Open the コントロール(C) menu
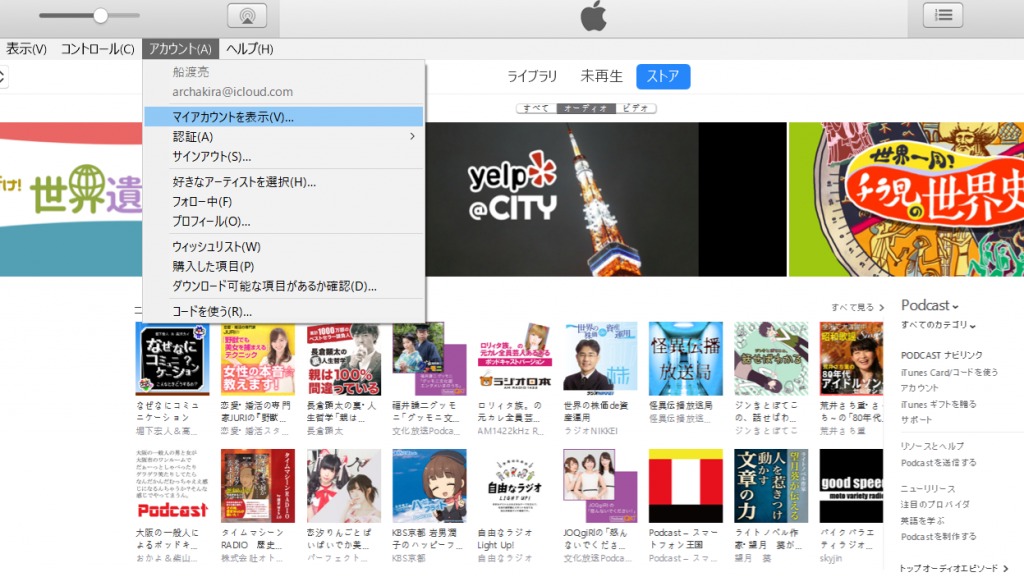The width and height of the screenshot is (1024, 577). tap(97, 49)
